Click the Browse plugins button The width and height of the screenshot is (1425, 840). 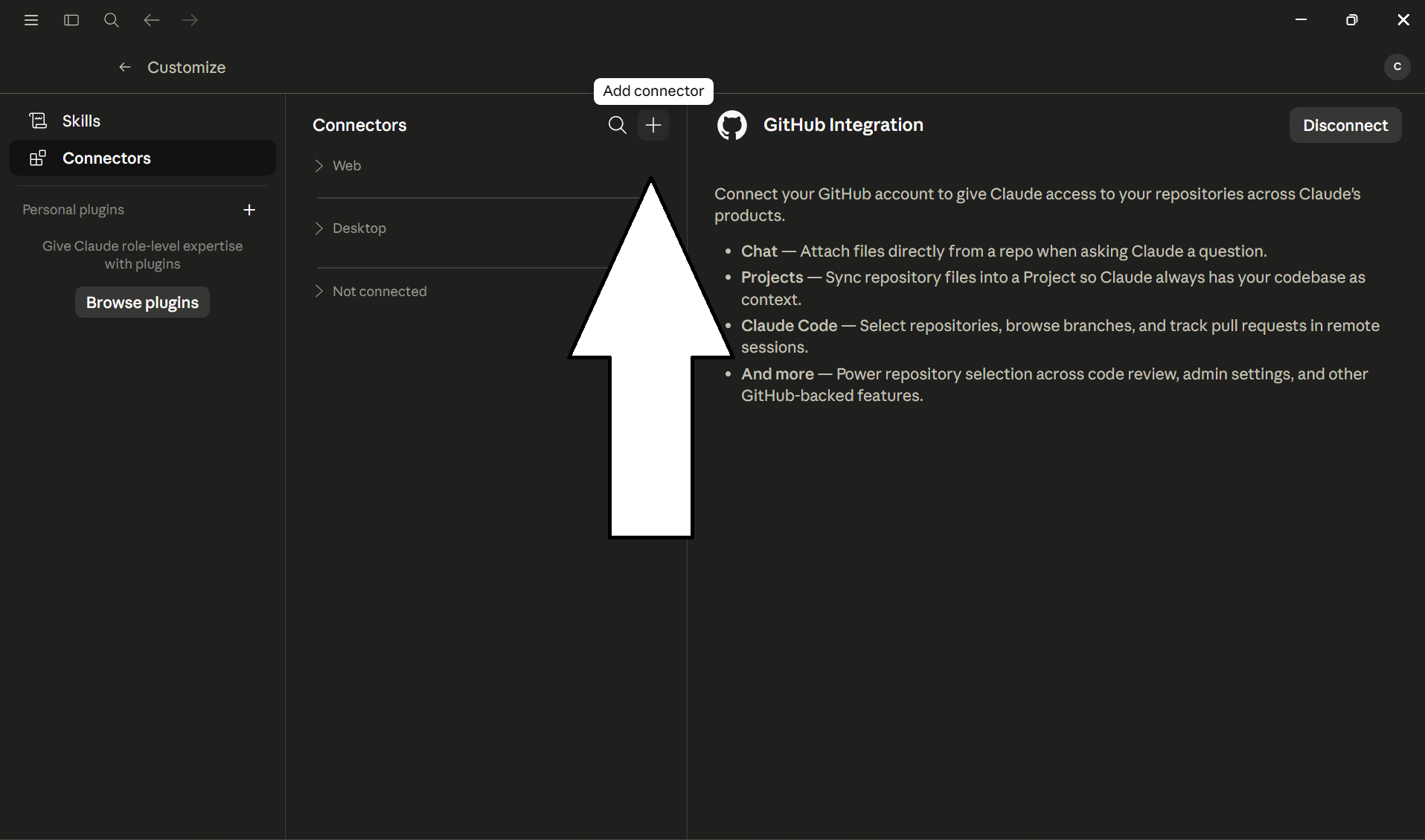coord(142,302)
